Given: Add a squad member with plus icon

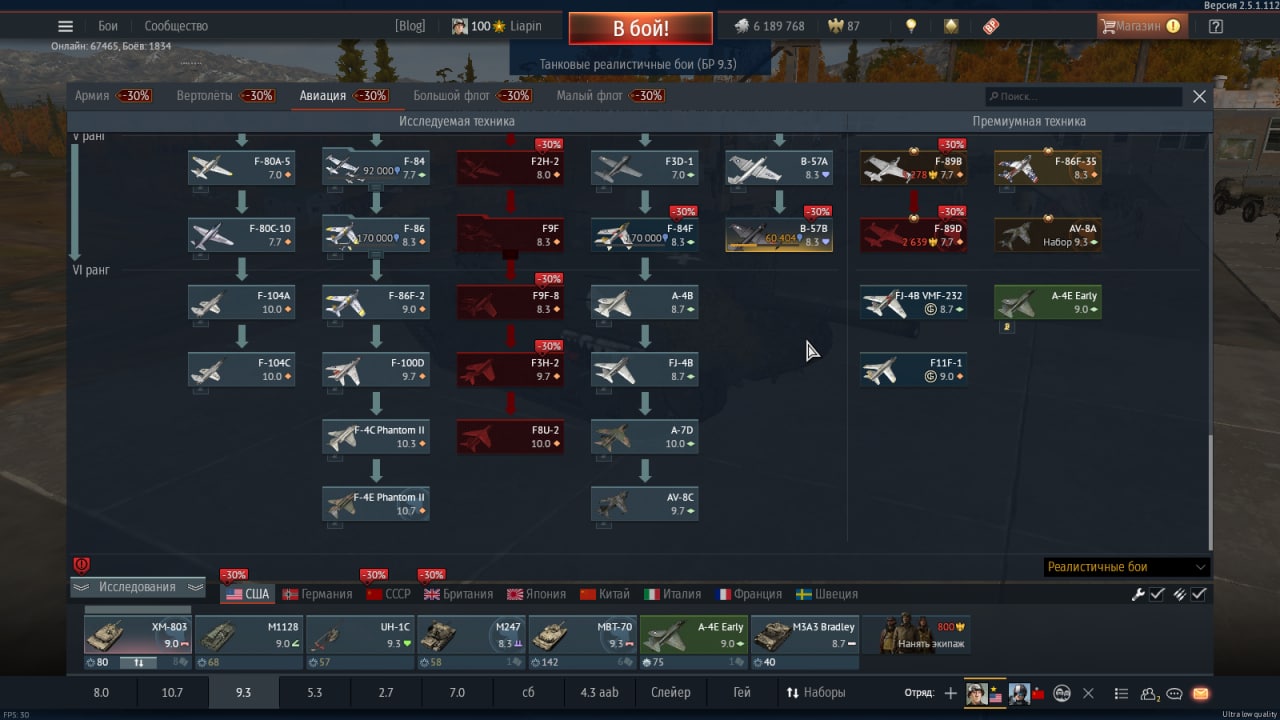Looking at the screenshot, I should (x=950, y=693).
